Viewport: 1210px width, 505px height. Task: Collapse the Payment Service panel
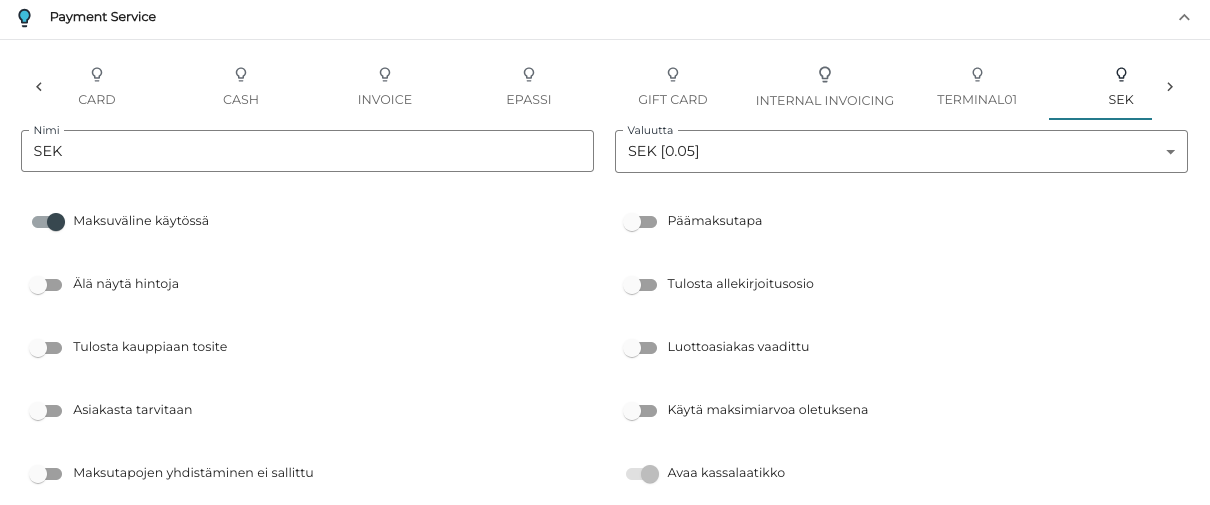pos(1184,17)
